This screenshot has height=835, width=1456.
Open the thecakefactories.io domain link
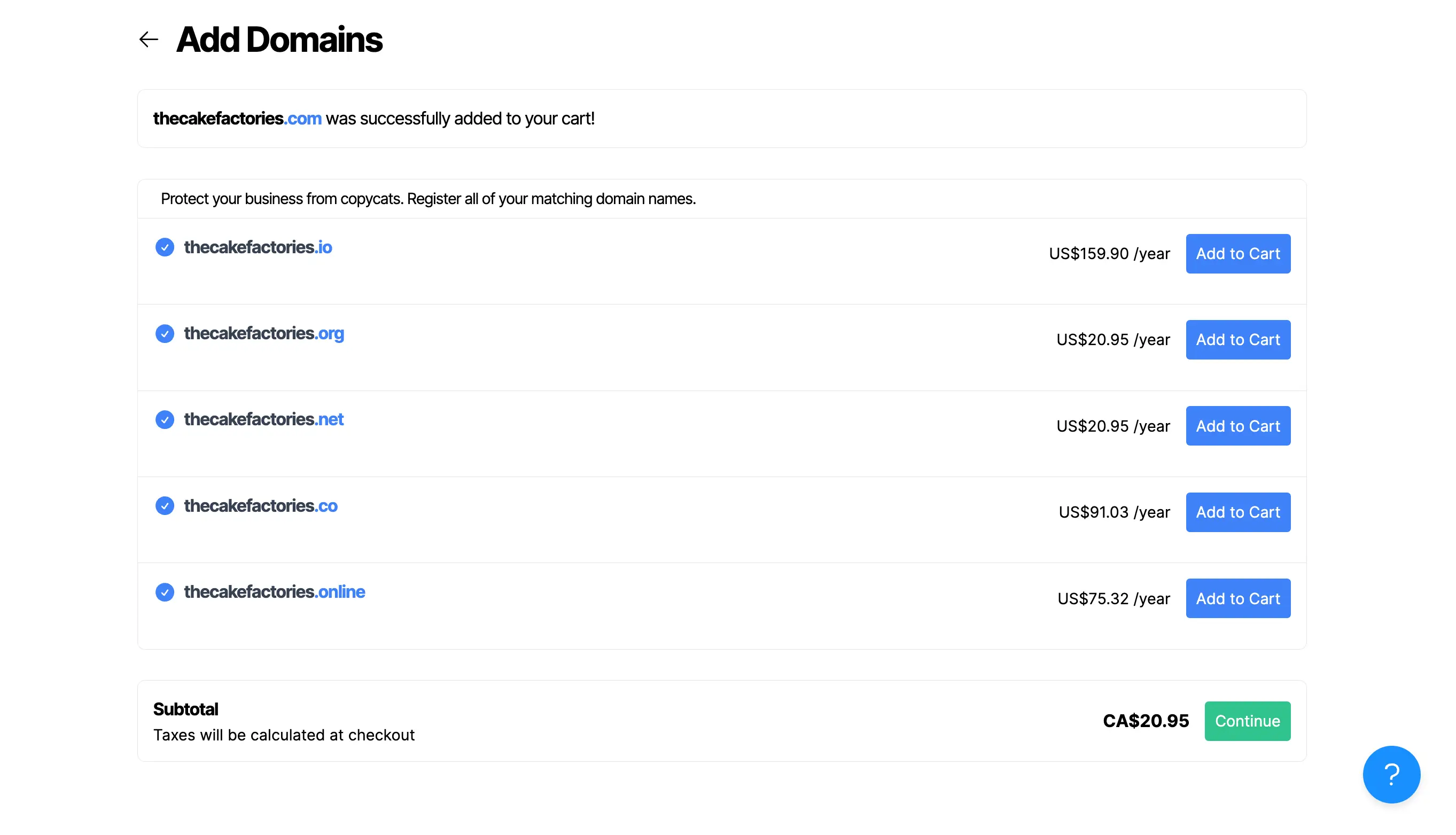[258, 247]
